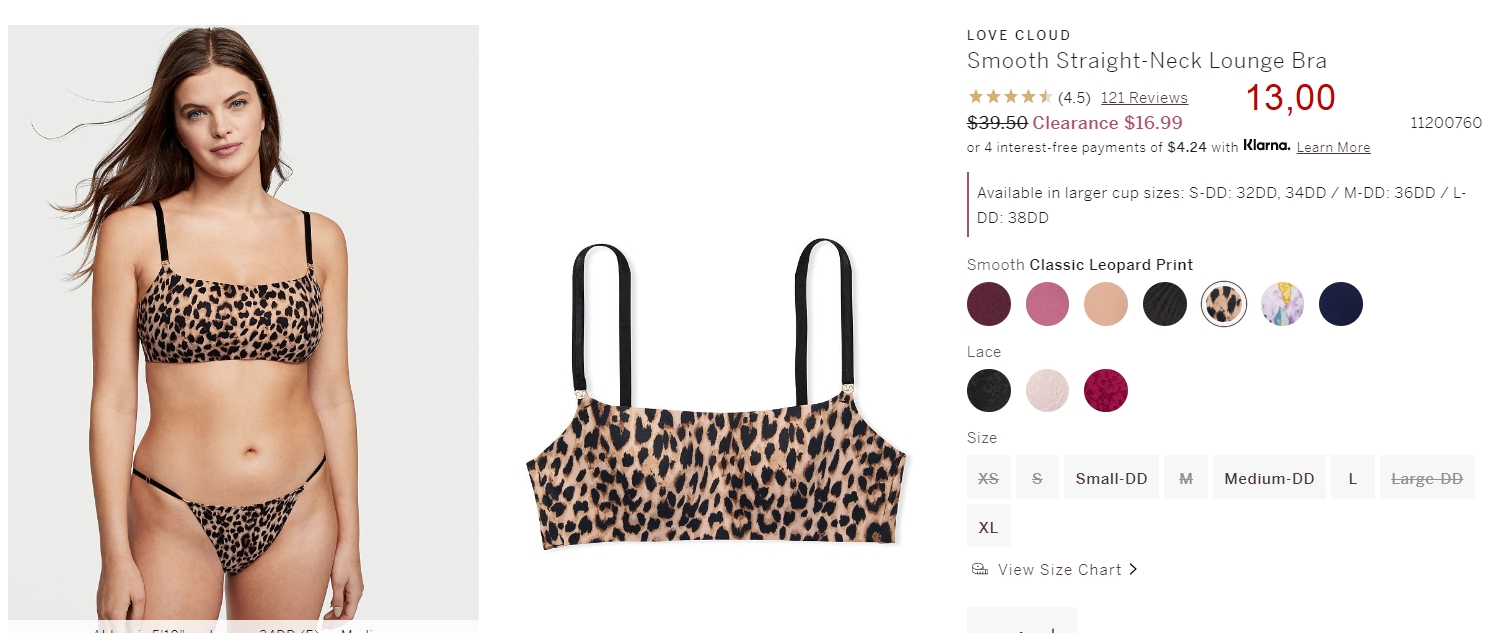The width and height of the screenshot is (1502, 633).
Task: Select the nude beige color swatch
Action: (1106, 304)
